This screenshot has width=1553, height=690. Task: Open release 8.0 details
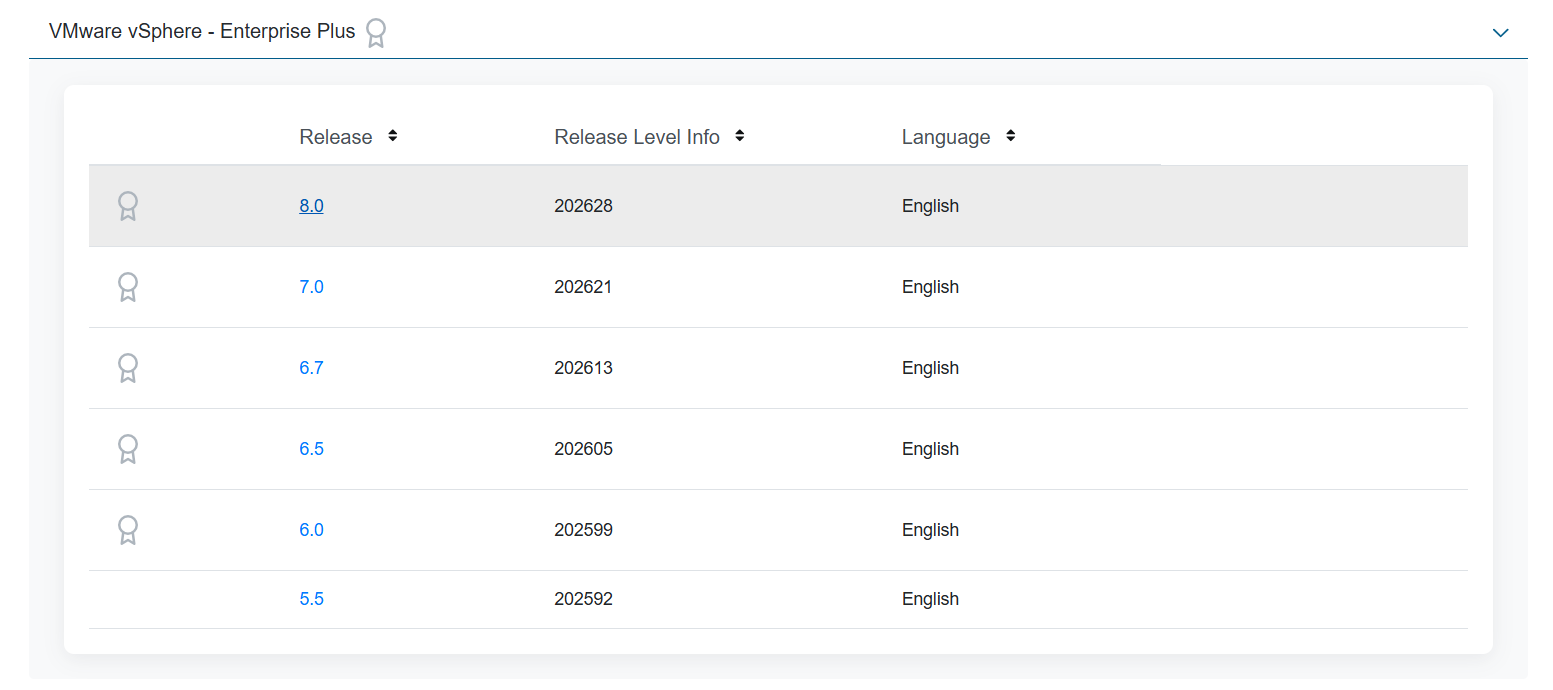311,205
